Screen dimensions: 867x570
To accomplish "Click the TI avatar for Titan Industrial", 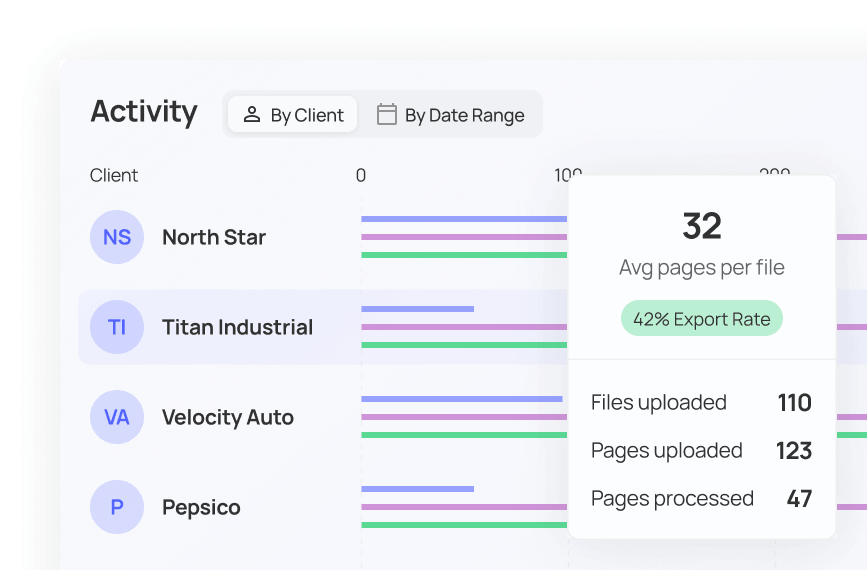I will [x=117, y=327].
